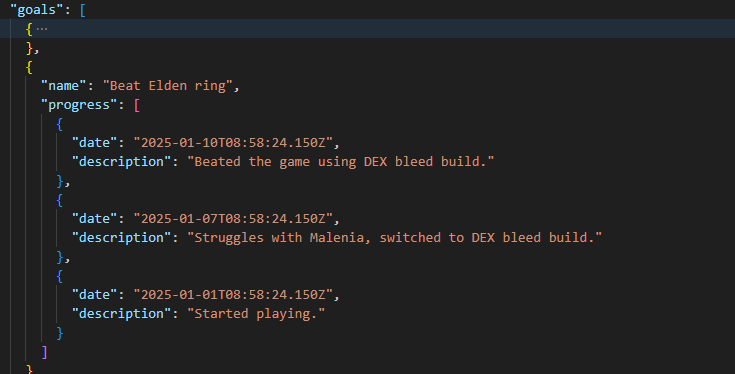Click the date value 2025-01-01T08:58:24.150Z
This screenshot has width=735, height=374.
click(233, 294)
